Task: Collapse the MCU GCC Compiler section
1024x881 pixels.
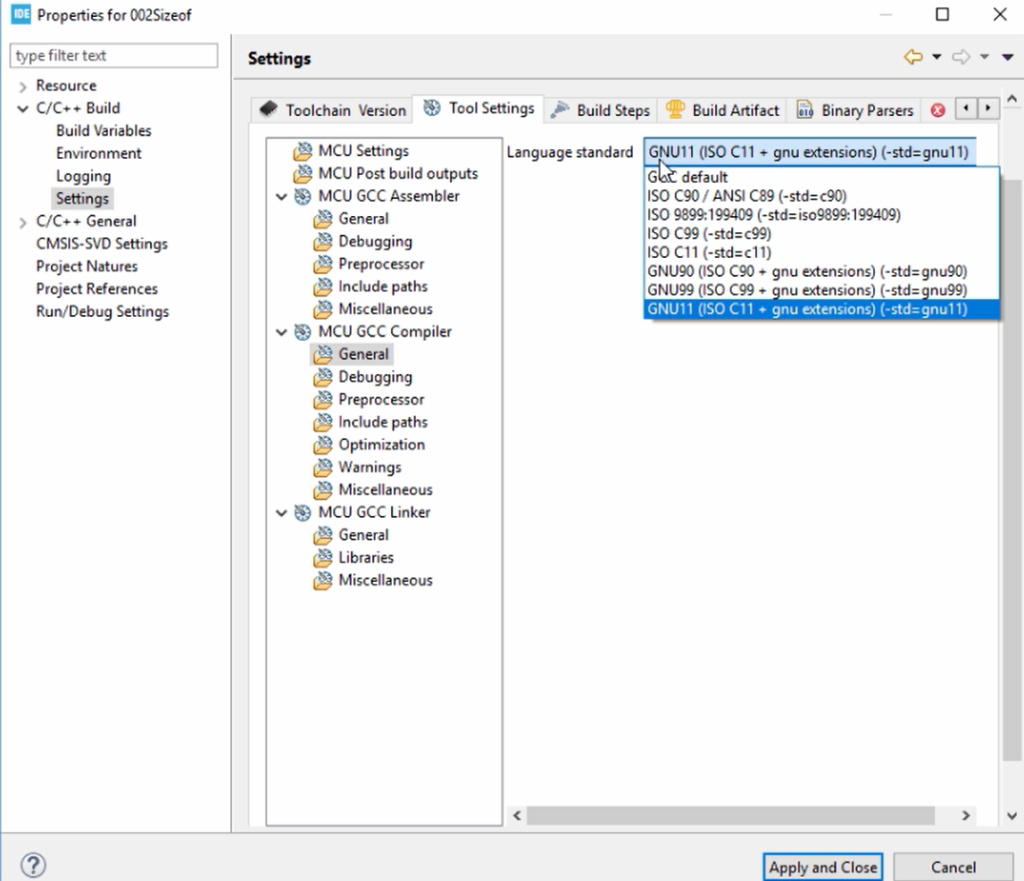Action: point(281,332)
